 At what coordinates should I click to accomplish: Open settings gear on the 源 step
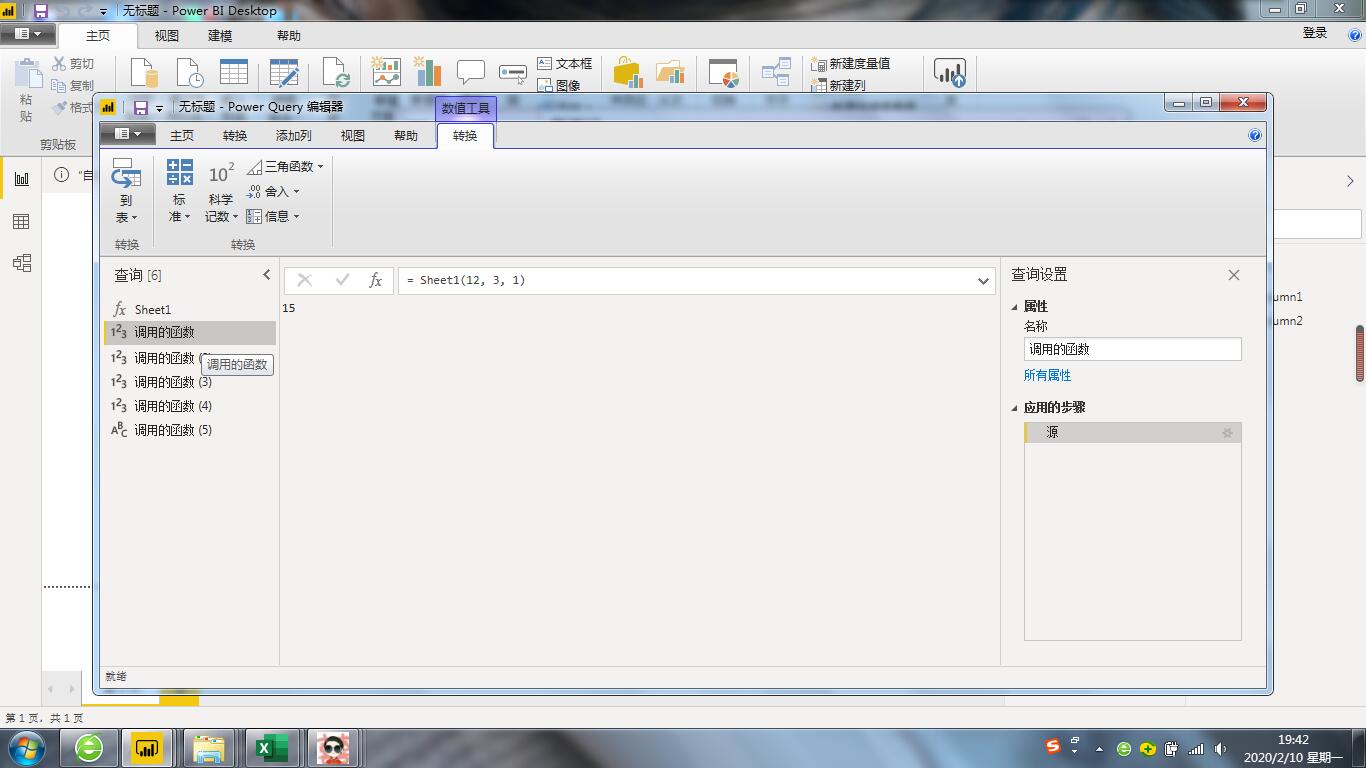(x=1228, y=433)
